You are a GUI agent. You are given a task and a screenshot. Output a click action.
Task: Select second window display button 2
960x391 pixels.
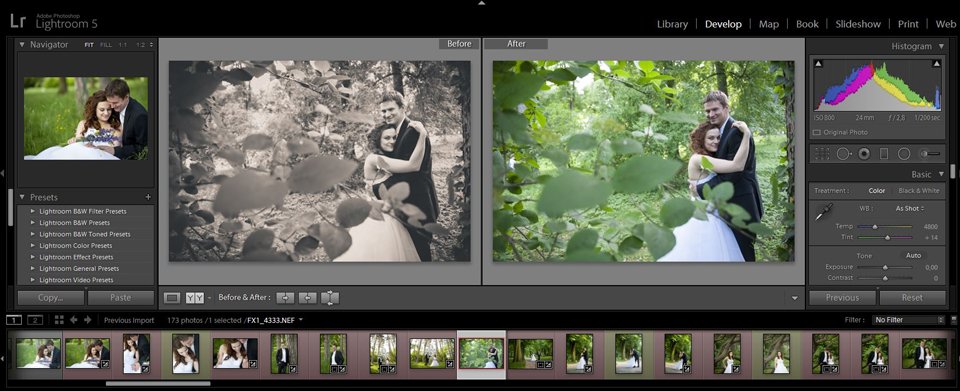coord(35,320)
